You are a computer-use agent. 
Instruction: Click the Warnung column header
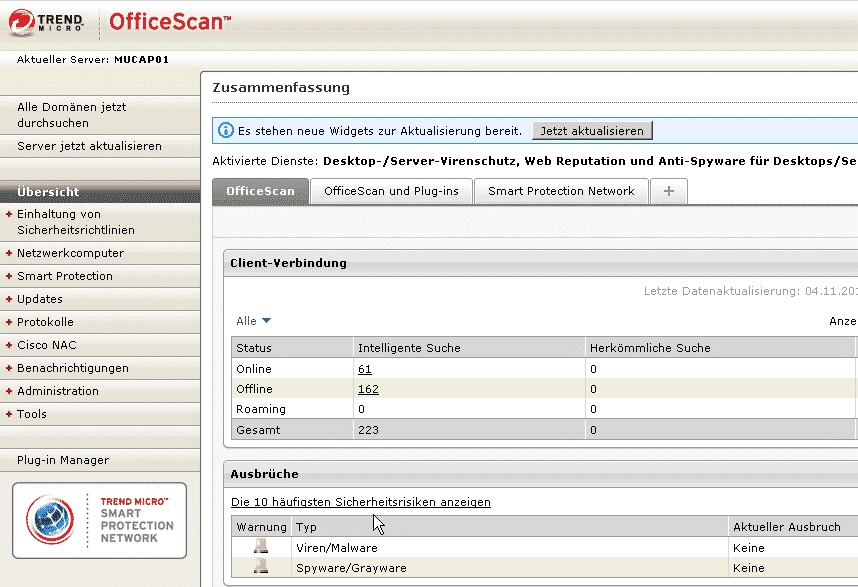click(262, 527)
